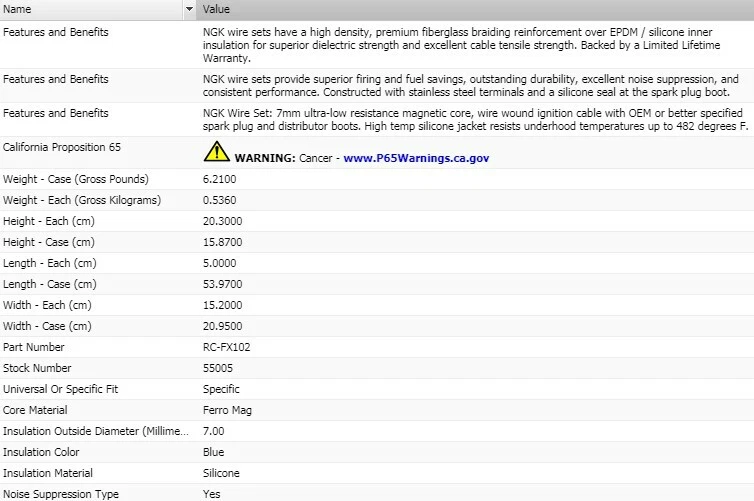This screenshot has width=754, height=501.
Task: Select the 7mm ultra-low resistance description text
Action: tap(475, 120)
